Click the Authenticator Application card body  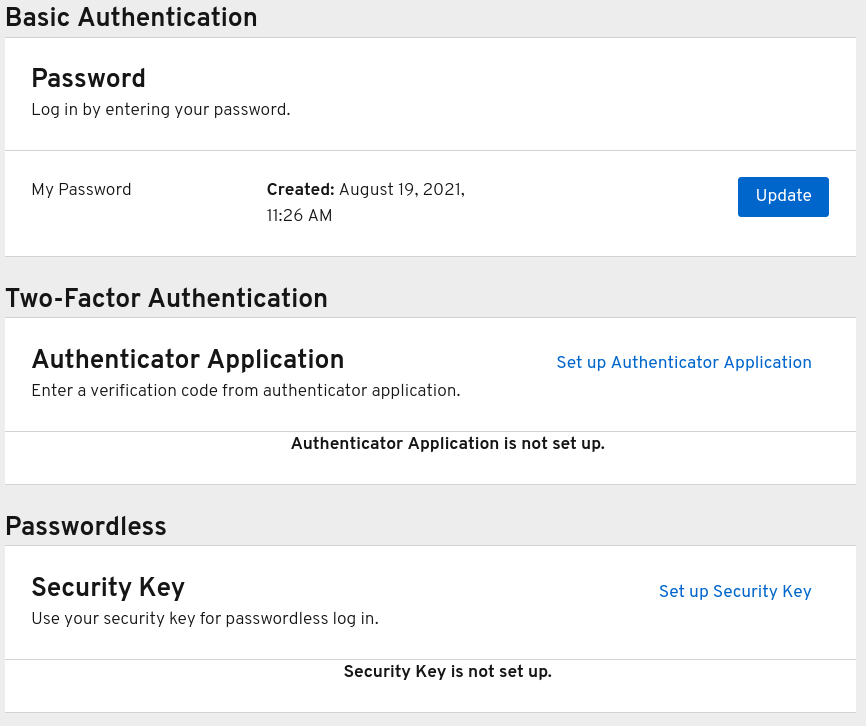tap(430, 457)
